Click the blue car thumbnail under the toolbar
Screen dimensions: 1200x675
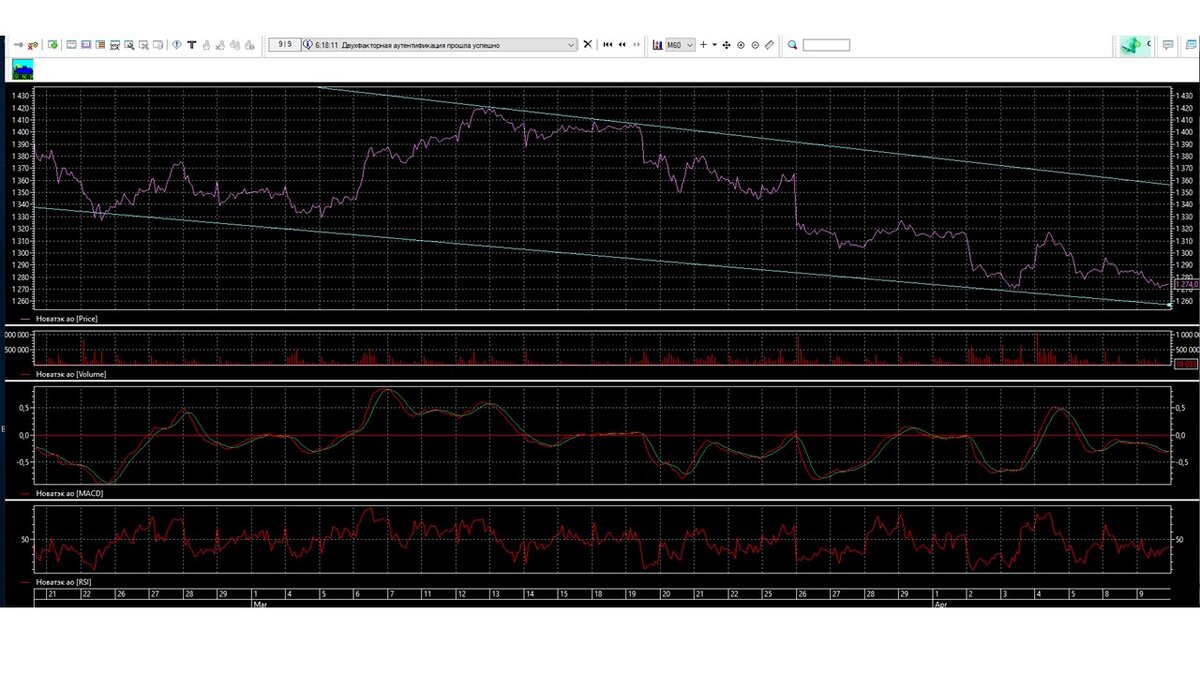tap(23, 69)
